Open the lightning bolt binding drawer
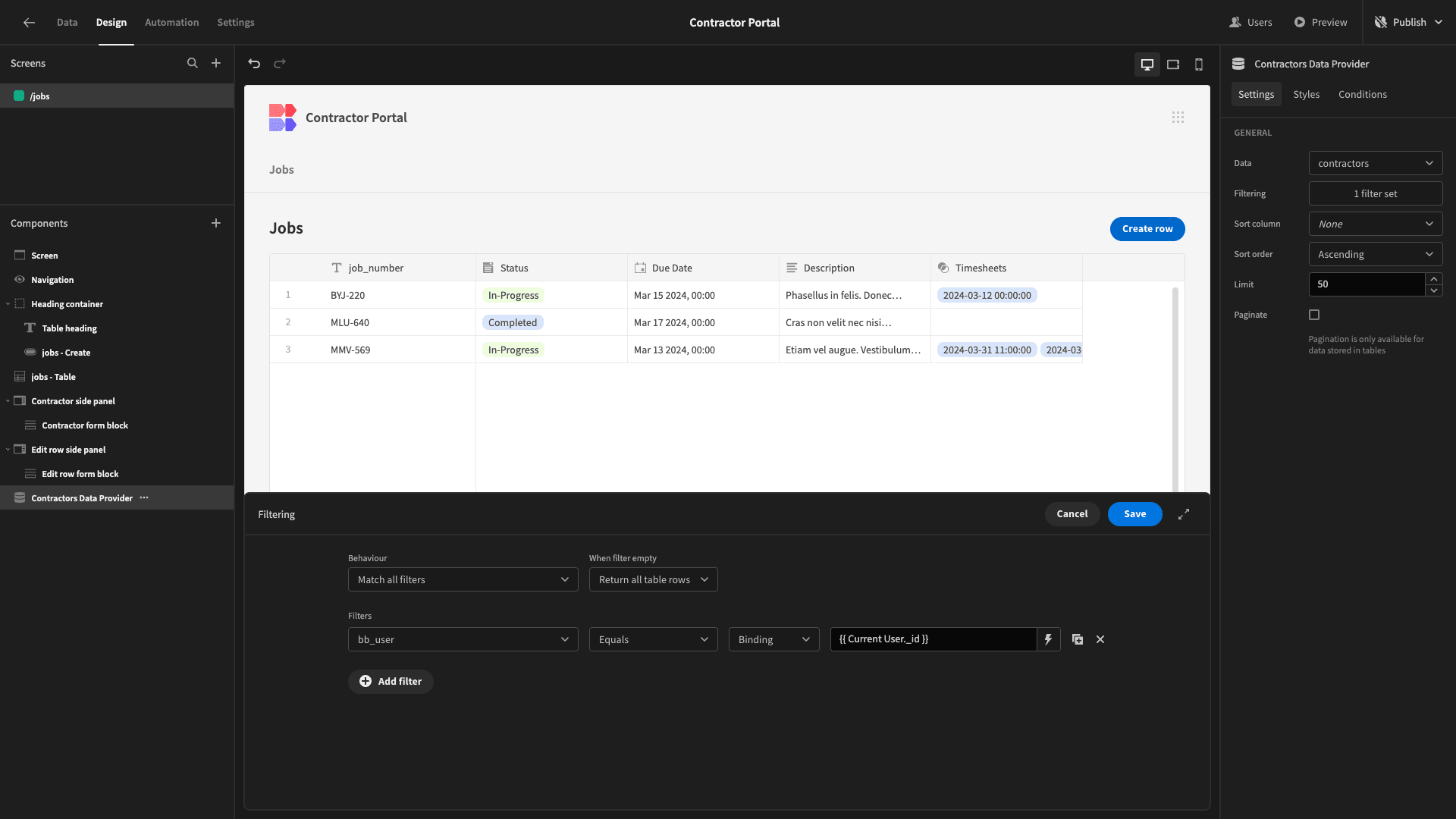Viewport: 1456px width, 819px height. [x=1048, y=639]
